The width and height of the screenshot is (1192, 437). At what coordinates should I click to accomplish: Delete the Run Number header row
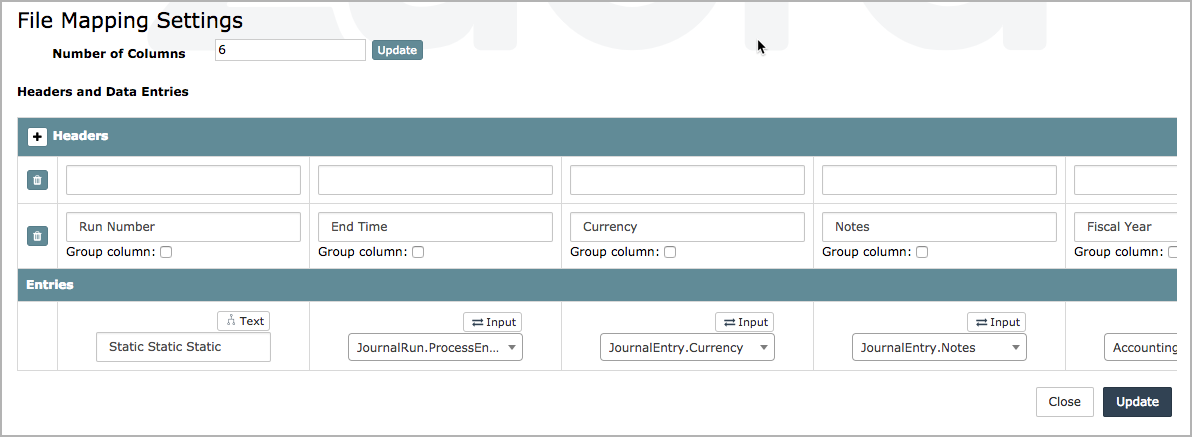[x=37, y=236]
